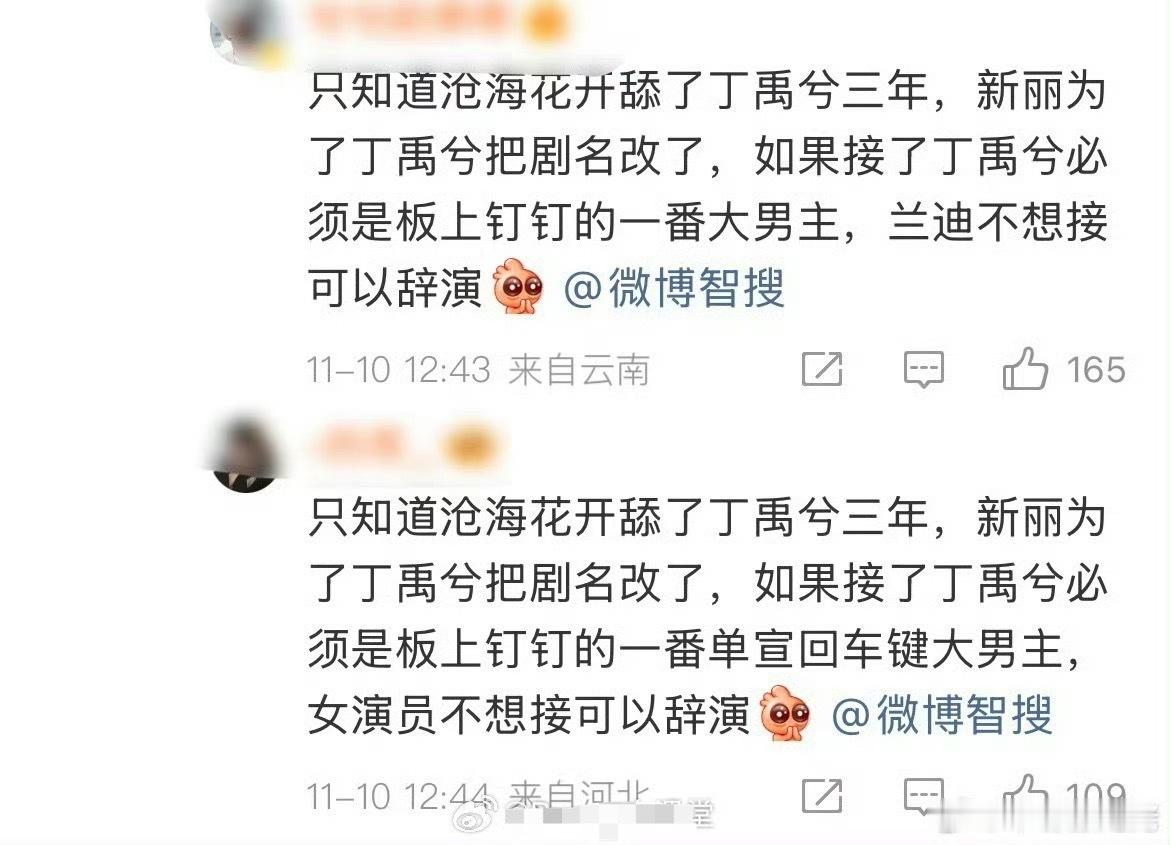Select the second comment mentioning 单宣回车键
The image size is (1170, 845).
[707, 617]
